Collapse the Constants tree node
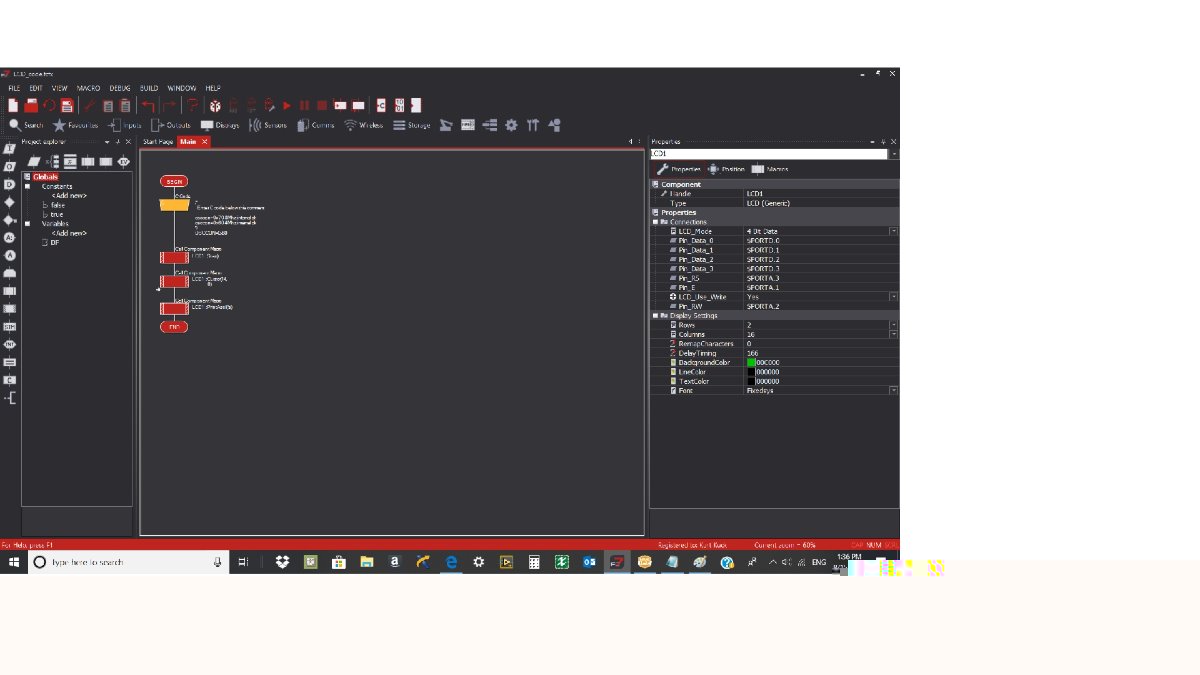Viewport: 1200px width, 675px height. pyautogui.click(x=28, y=187)
